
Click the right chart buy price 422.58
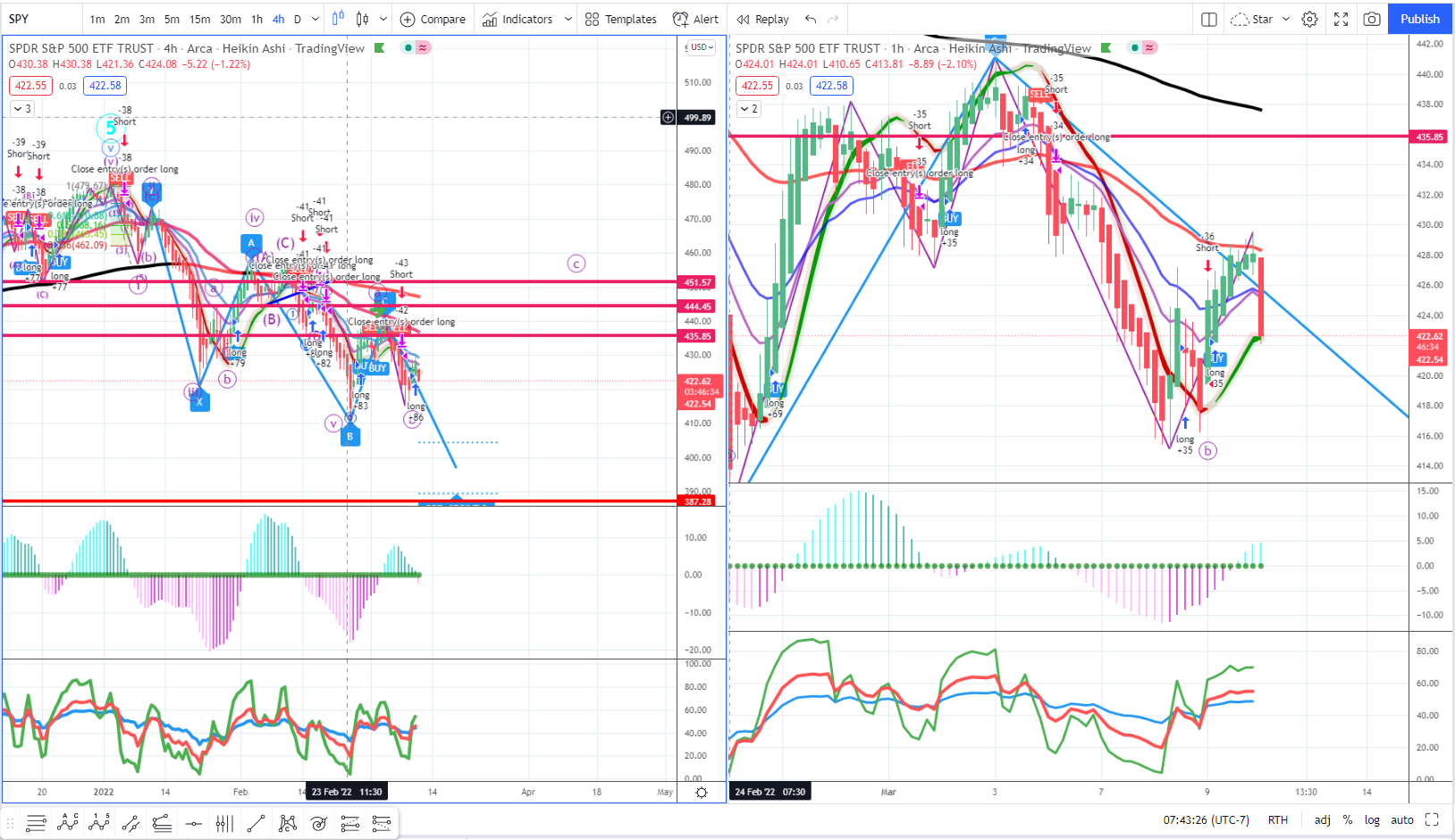click(x=832, y=86)
